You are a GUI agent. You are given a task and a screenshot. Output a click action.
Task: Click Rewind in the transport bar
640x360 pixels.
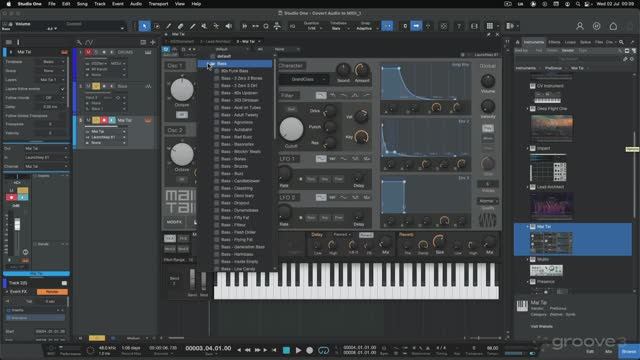pyautogui.click(x=248, y=350)
